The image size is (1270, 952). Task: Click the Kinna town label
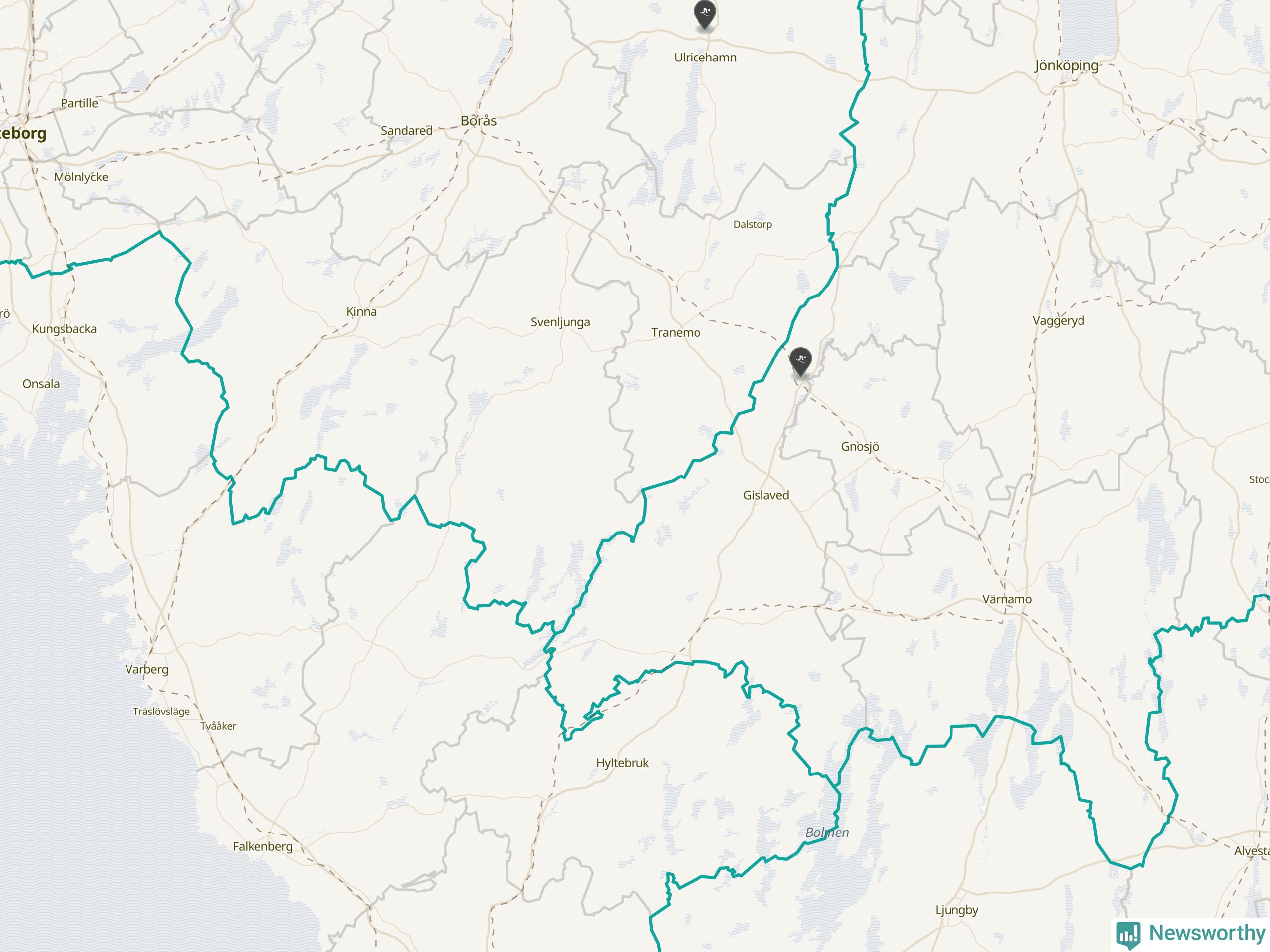[x=361, y=311]
